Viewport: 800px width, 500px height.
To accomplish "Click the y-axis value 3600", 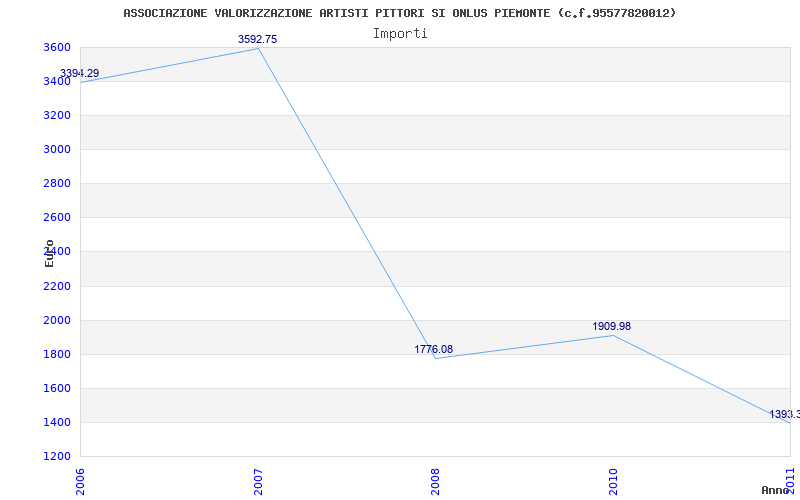I will 56,47.
